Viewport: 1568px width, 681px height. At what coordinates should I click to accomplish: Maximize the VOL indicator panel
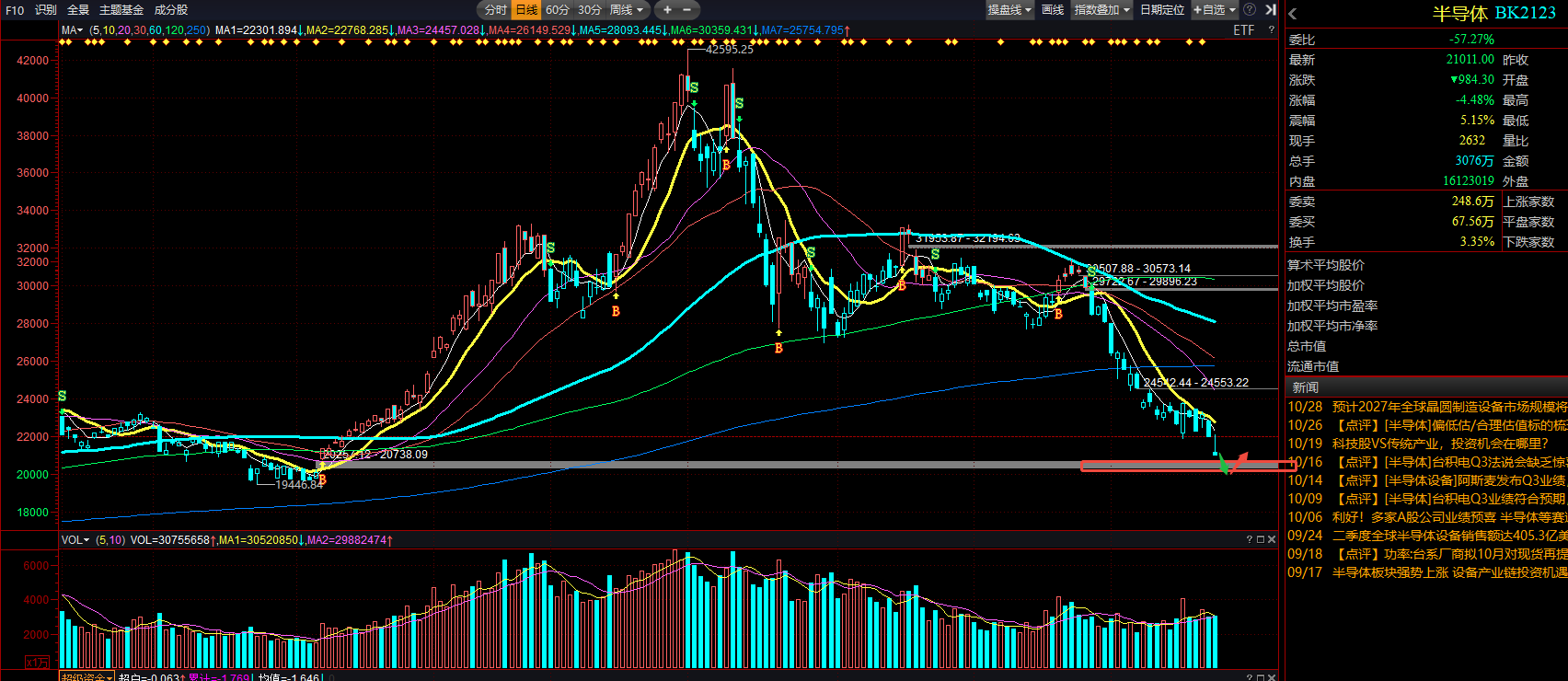point(1261,539)
